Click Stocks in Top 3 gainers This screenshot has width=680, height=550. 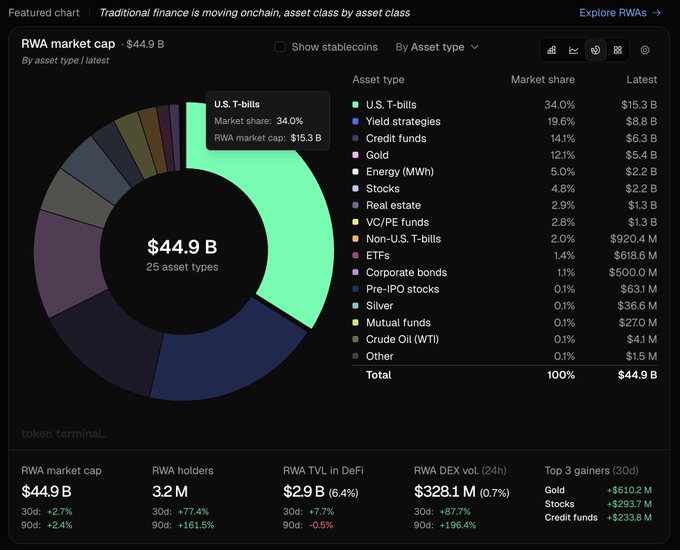[559, 504]
